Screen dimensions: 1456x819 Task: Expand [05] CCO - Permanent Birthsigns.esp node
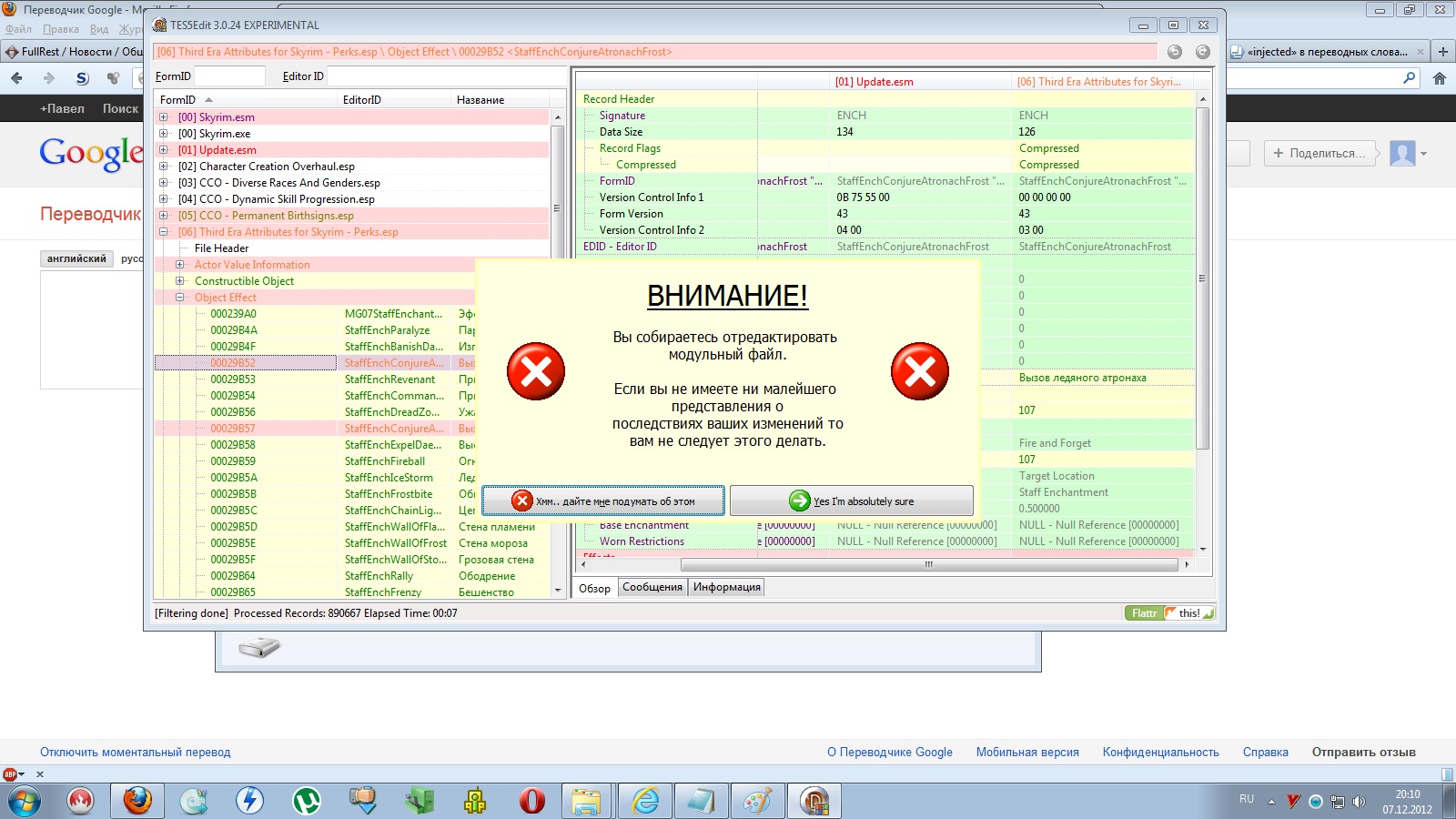click(x=164, y=216)
